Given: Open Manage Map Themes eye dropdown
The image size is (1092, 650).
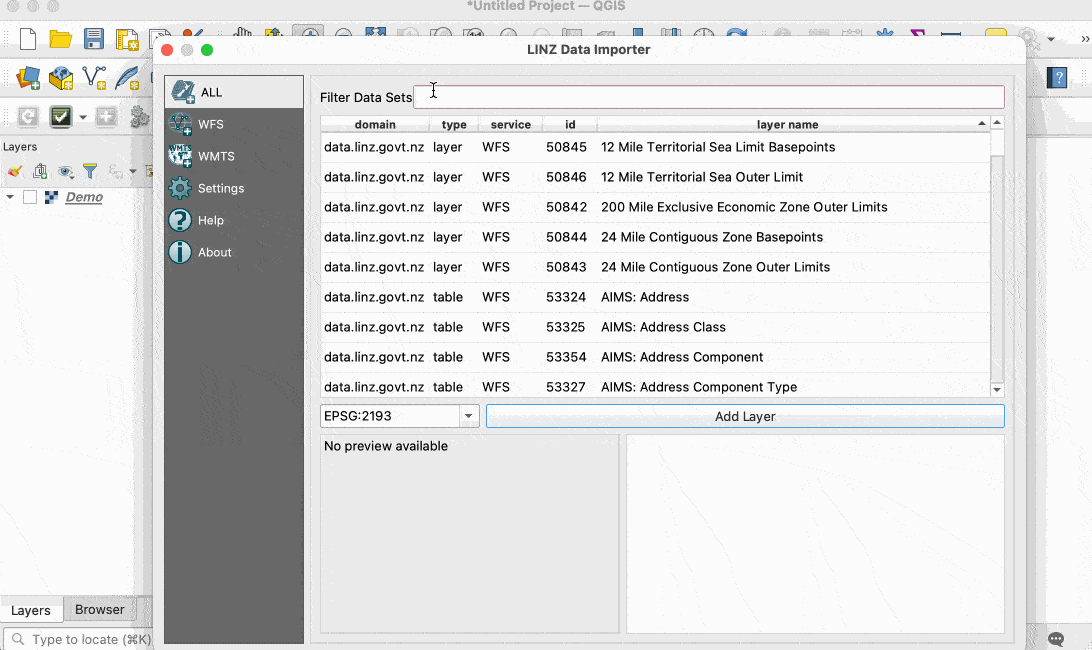Looking at the screenshot, I should [x=65, y=171].
